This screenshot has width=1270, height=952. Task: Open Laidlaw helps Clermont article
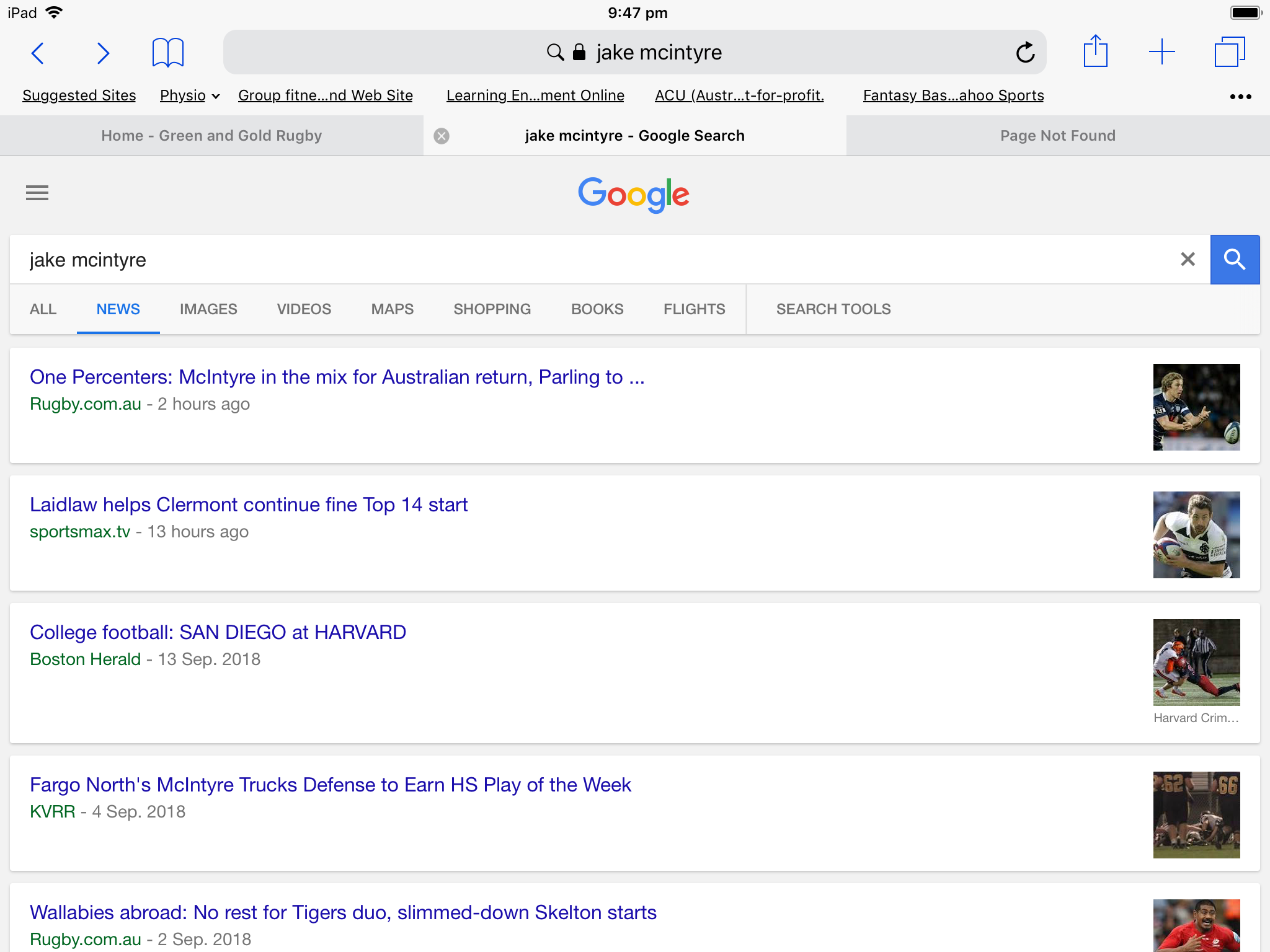[249, 505]
